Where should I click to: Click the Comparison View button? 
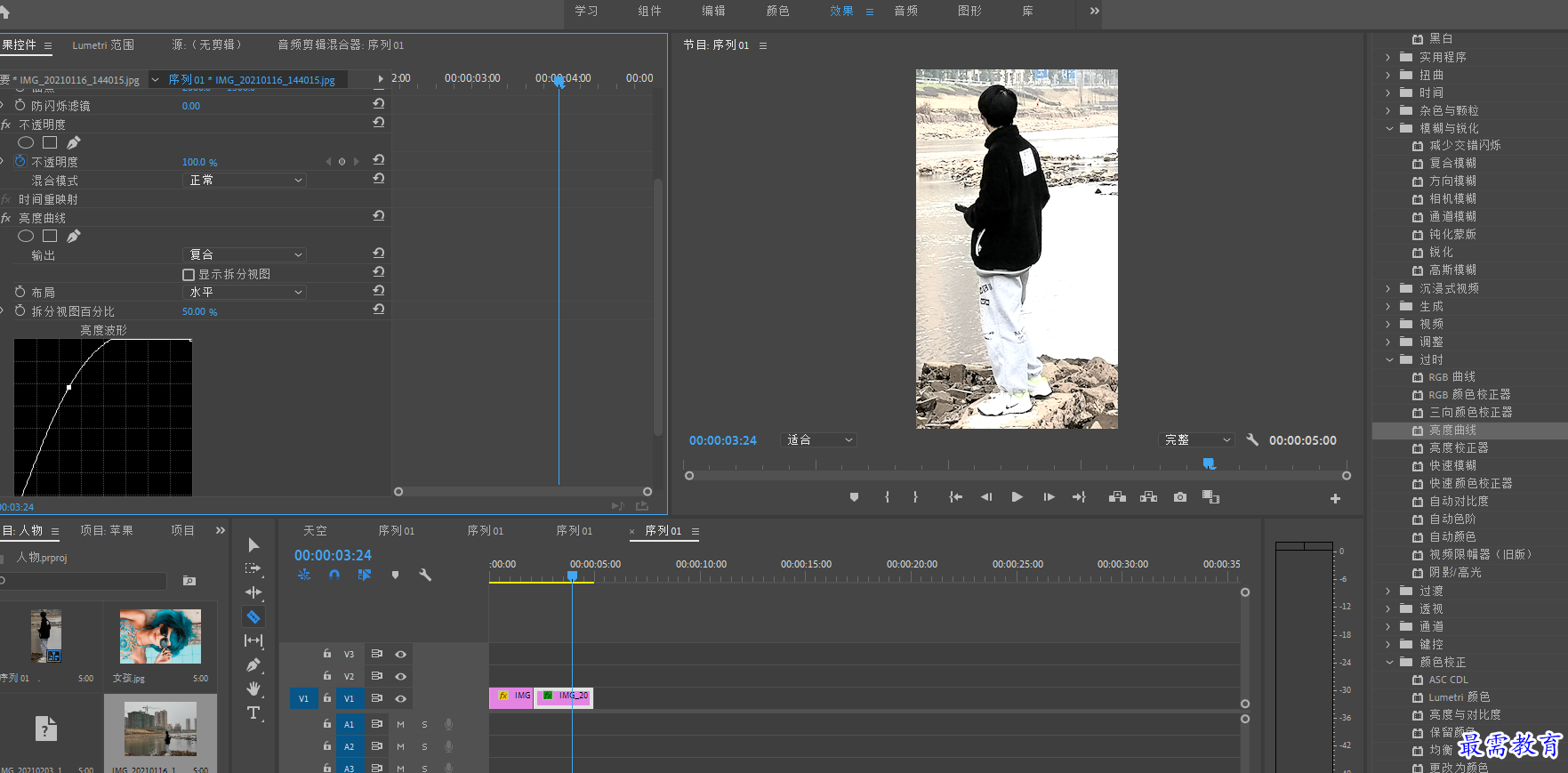1210,497
